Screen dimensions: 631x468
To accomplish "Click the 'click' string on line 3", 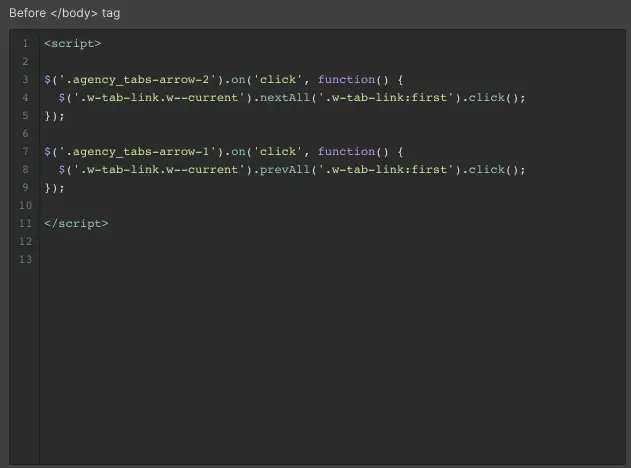I will click(x=278, y=80).
